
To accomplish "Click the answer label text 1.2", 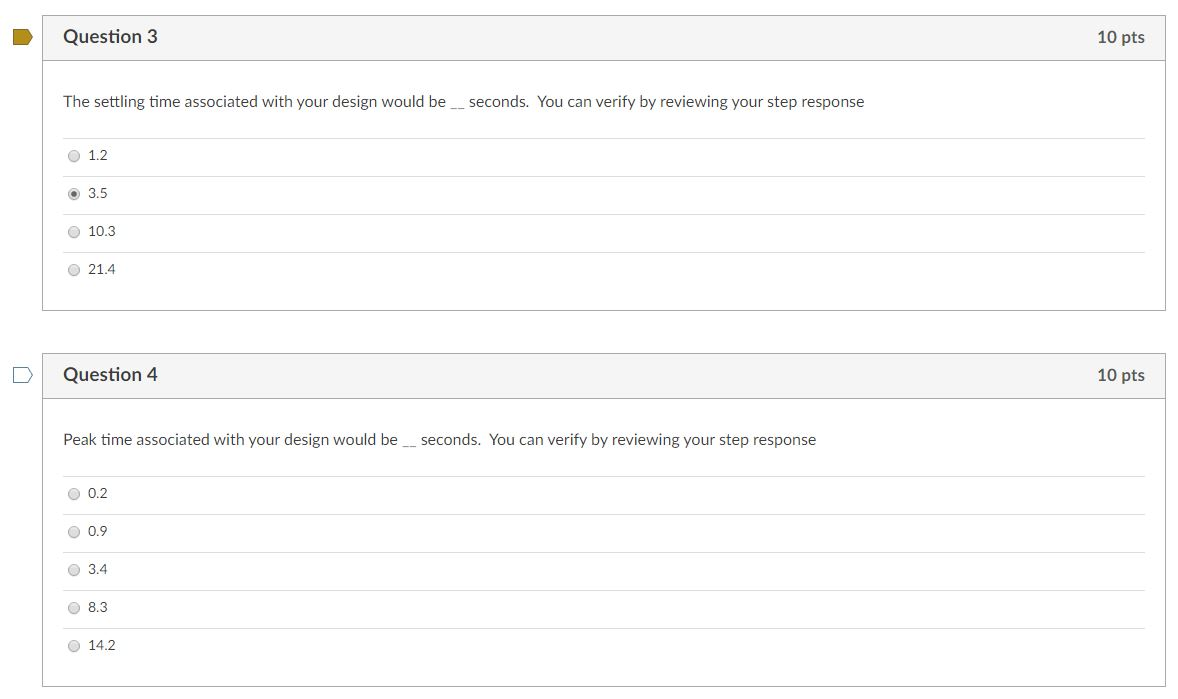I will coord(99,155).
